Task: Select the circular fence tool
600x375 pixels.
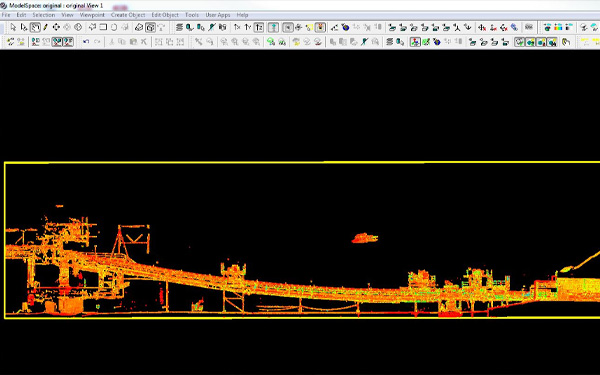Action: point(114,27)
